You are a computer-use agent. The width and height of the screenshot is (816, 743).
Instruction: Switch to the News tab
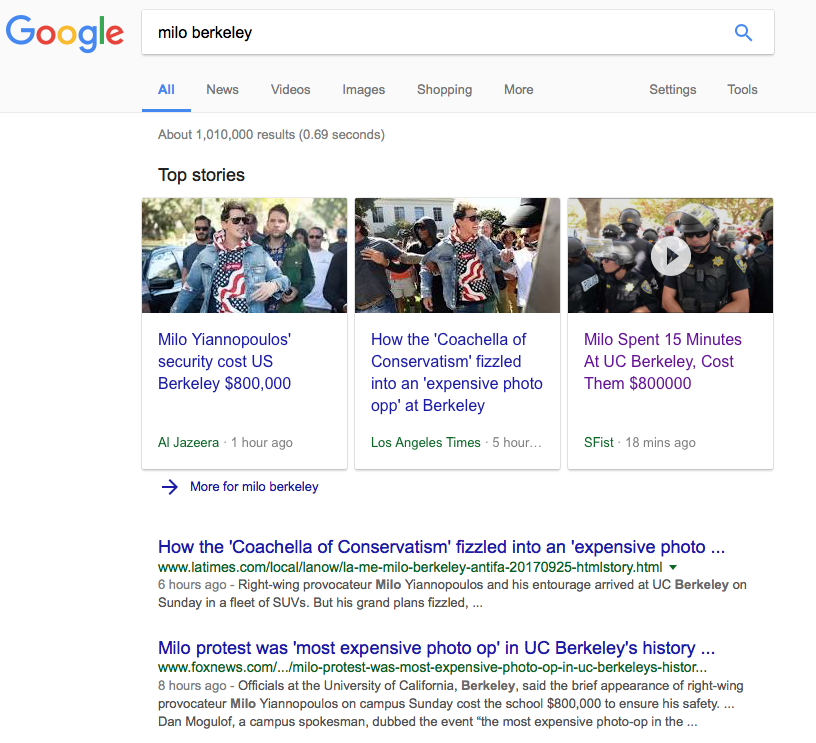pyautogui.click(x=222, y=89)
